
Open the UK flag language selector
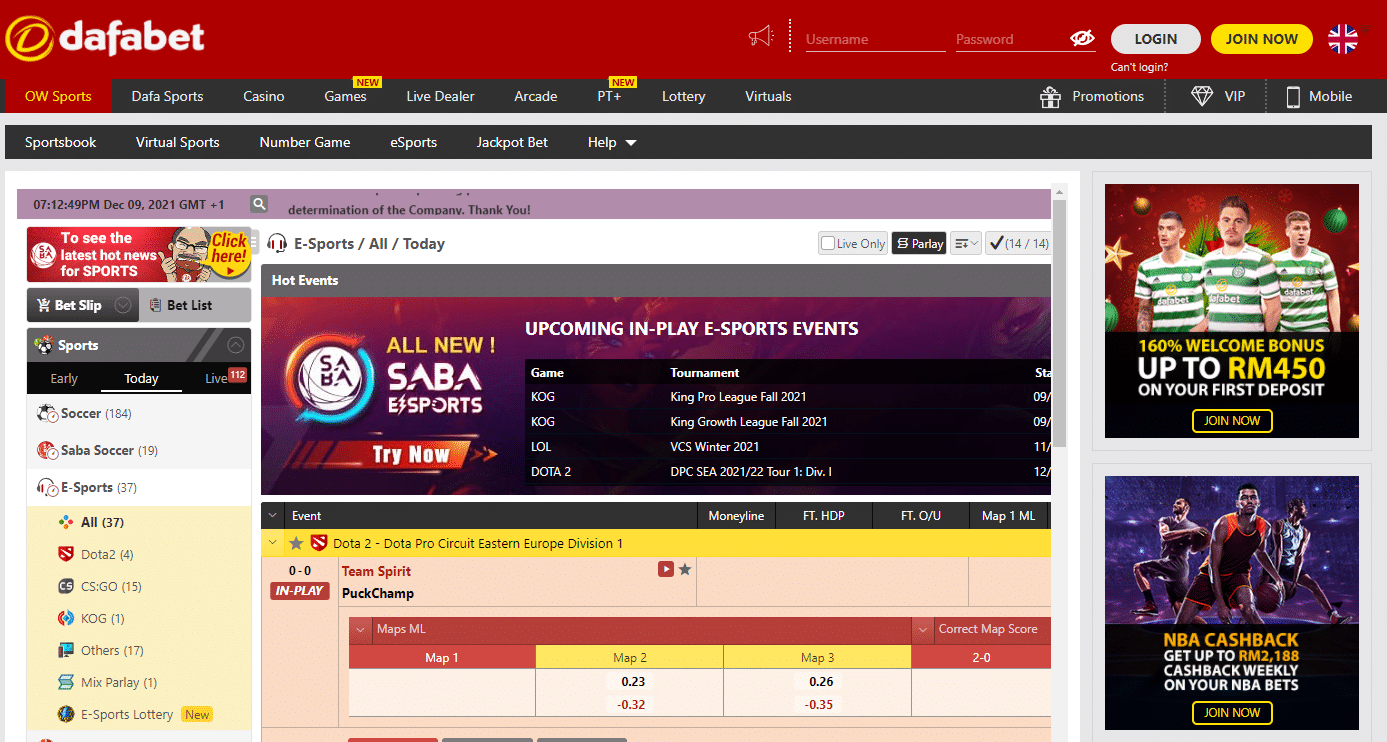point(1343,39)
